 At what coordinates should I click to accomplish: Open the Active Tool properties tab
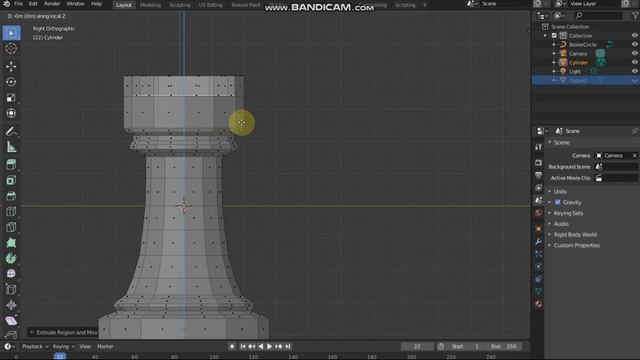click(539, 147)
